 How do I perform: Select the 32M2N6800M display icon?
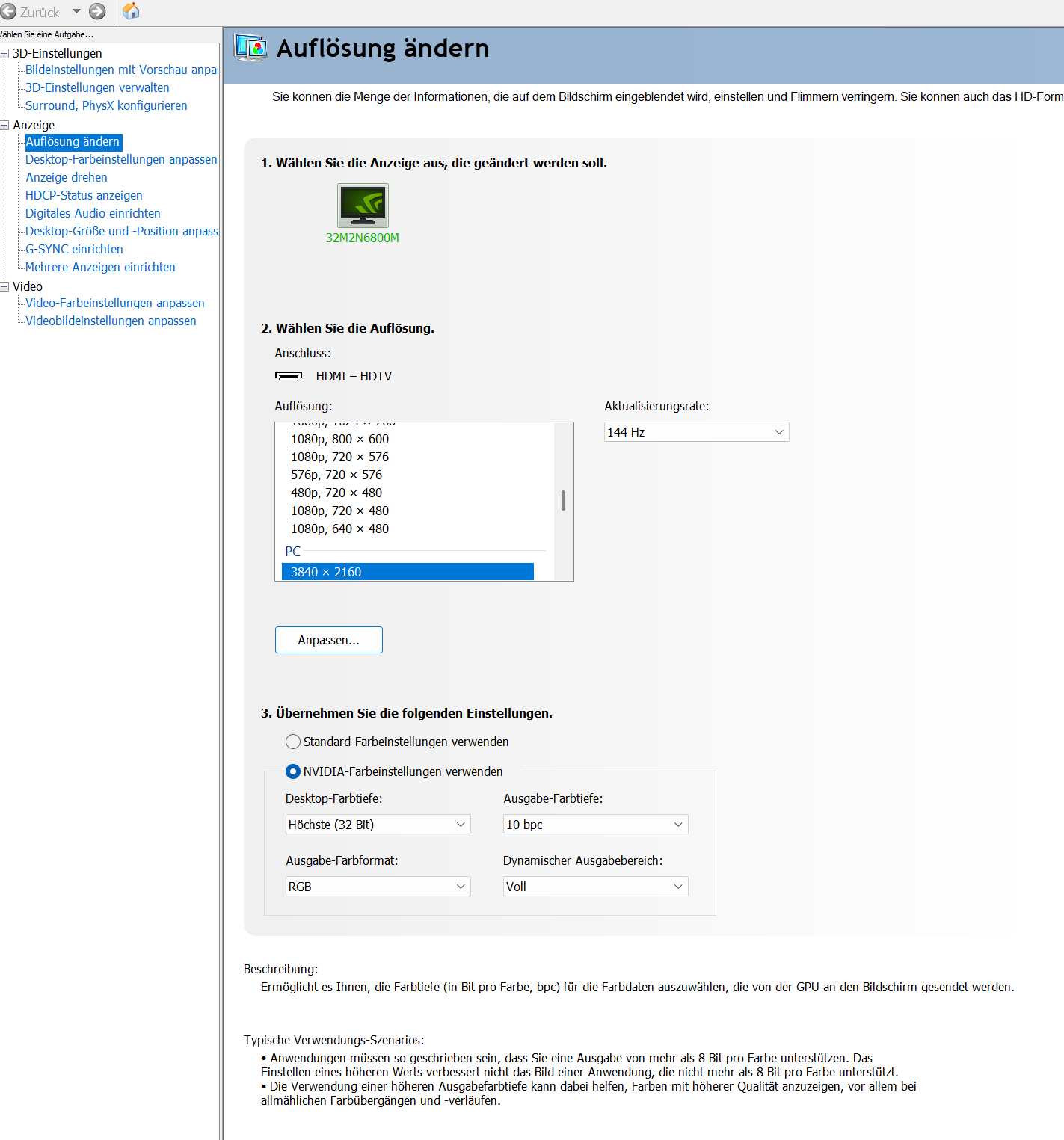coord(363,206)
